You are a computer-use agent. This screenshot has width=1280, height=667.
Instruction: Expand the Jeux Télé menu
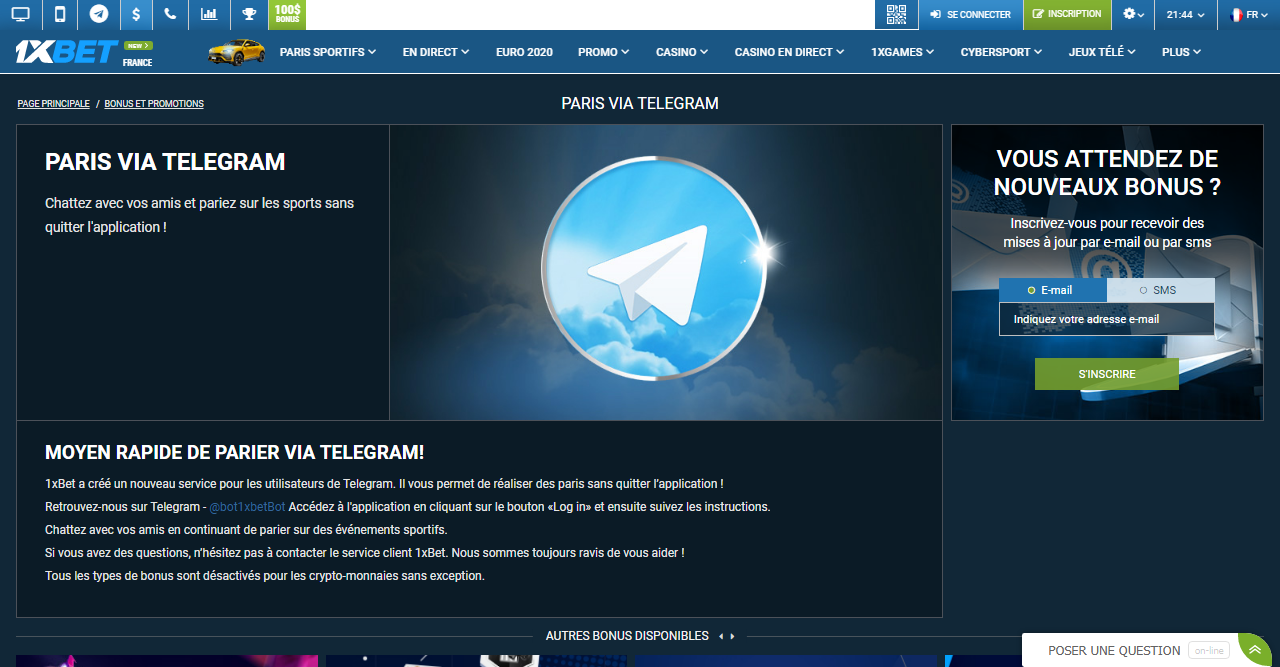point(1102,52)
